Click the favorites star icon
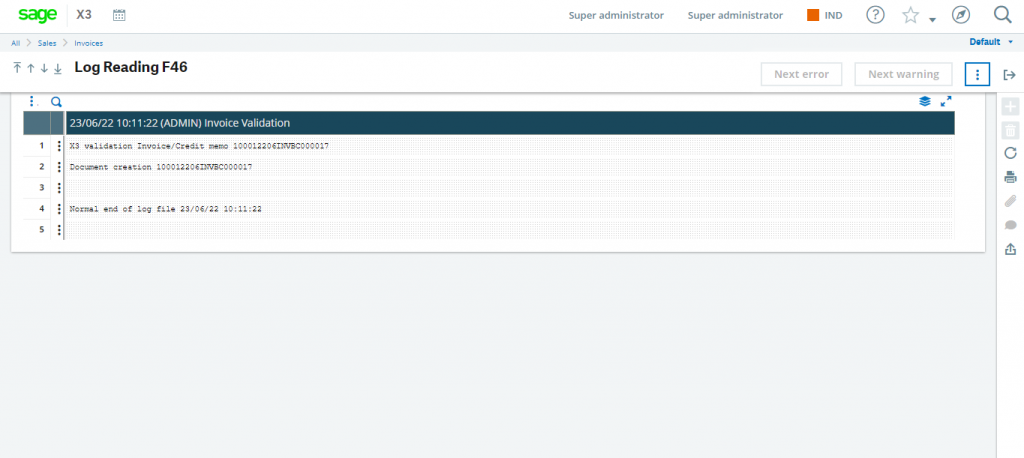Image resolution: width=1024 pixels, height=458 pixels. (910, 15)
